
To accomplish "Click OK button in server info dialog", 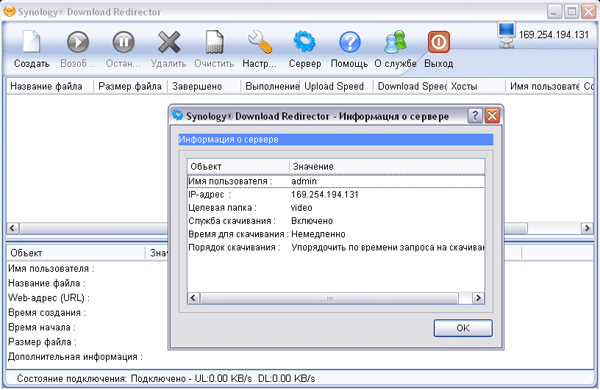I will click(463, 328).
